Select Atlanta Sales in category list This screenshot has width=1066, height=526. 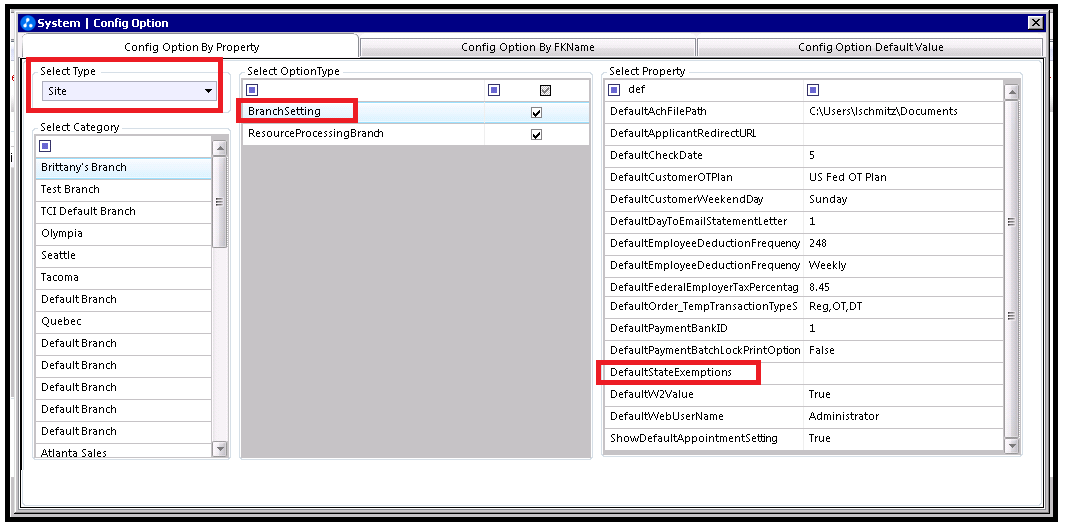pyautogui.click(x=124, y=452)
